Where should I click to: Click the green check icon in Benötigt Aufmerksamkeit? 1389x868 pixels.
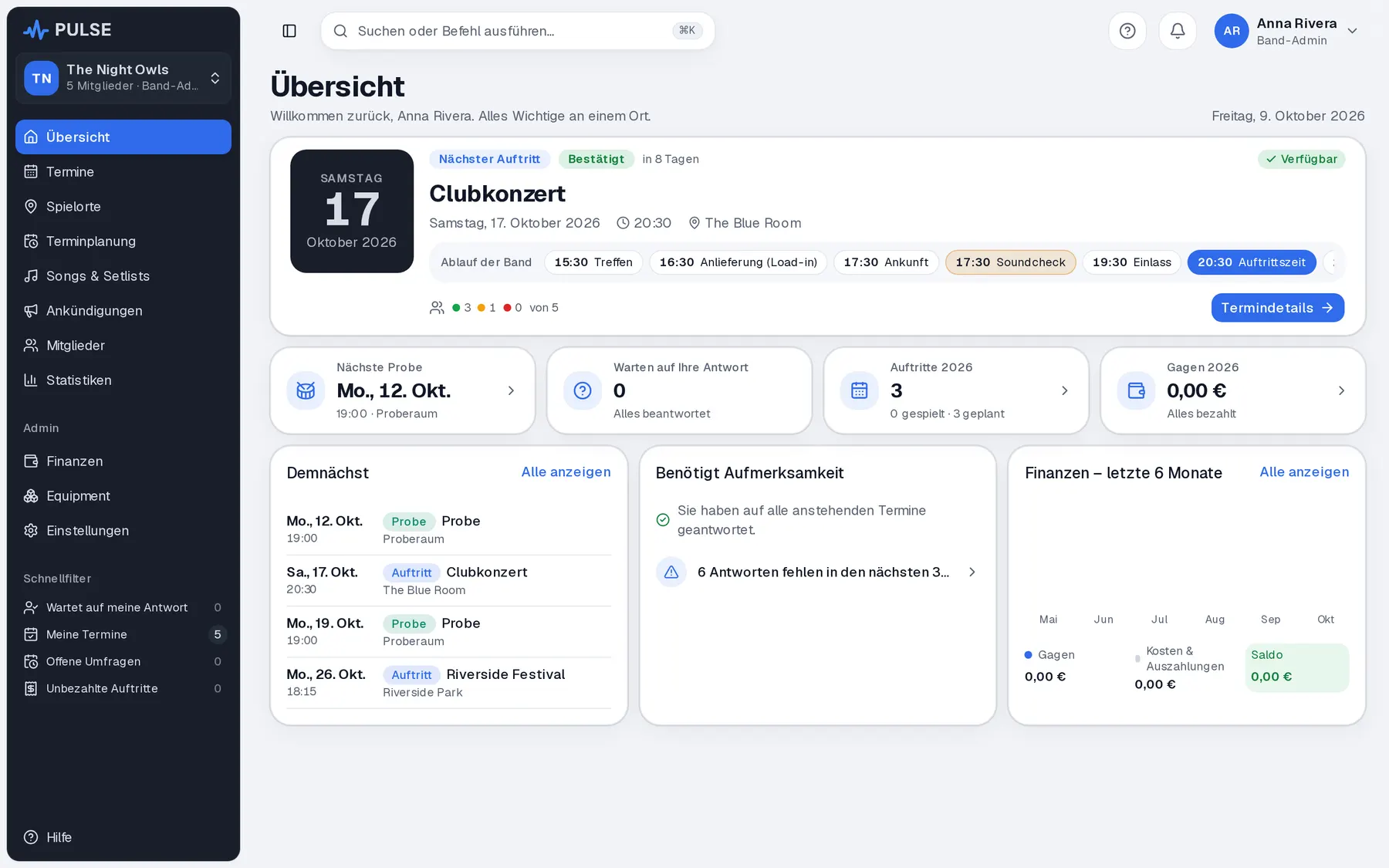point(663,519)
